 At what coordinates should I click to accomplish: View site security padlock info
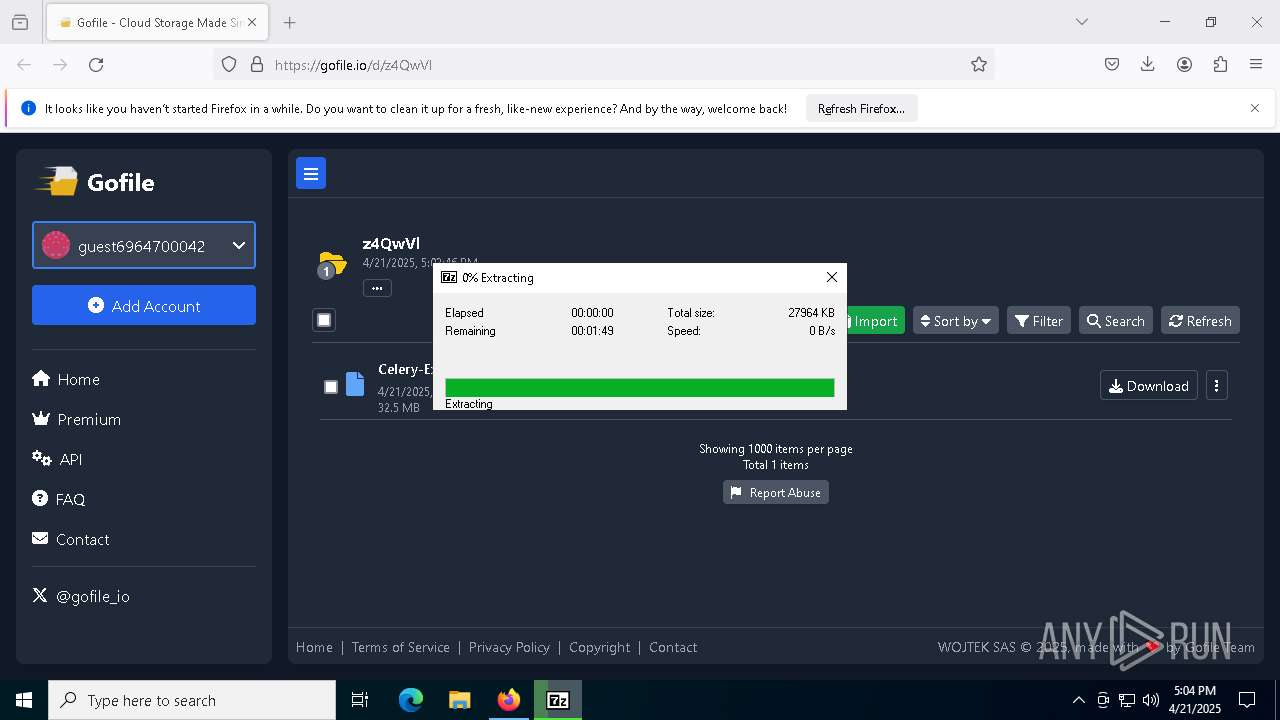tap(257, 64)
